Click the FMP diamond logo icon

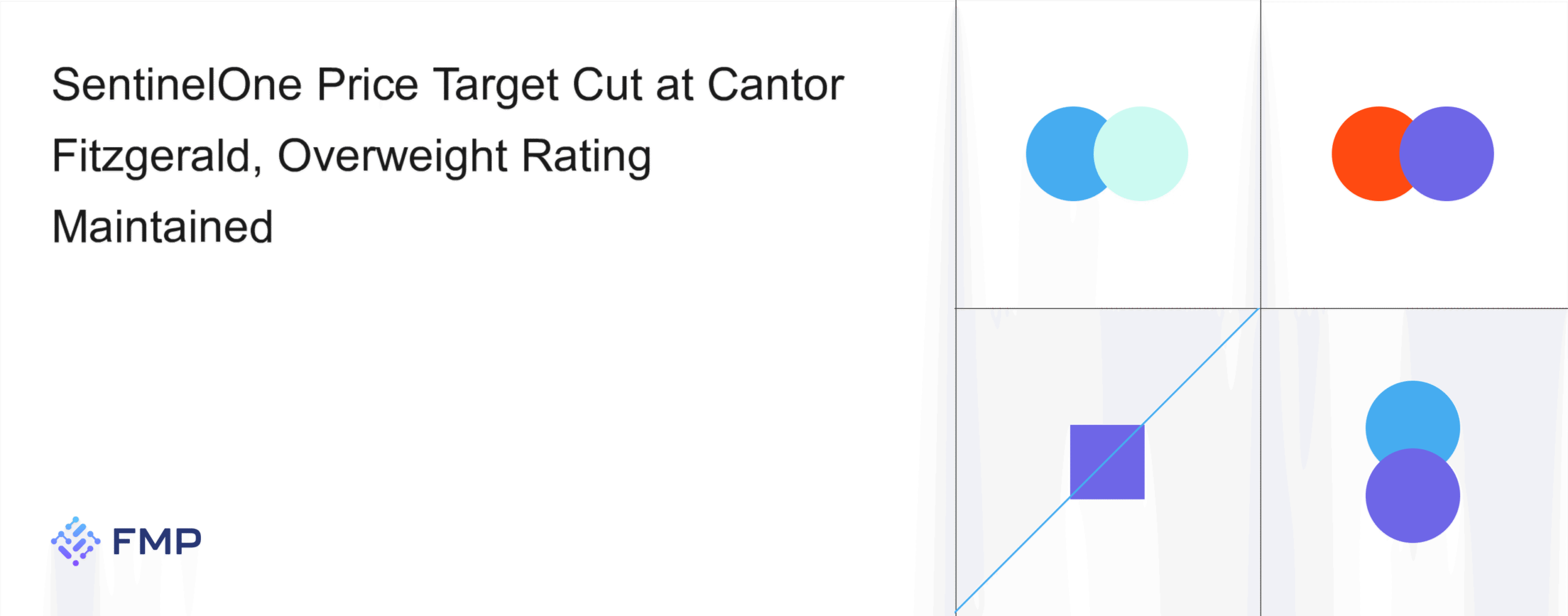coord(75,541)
